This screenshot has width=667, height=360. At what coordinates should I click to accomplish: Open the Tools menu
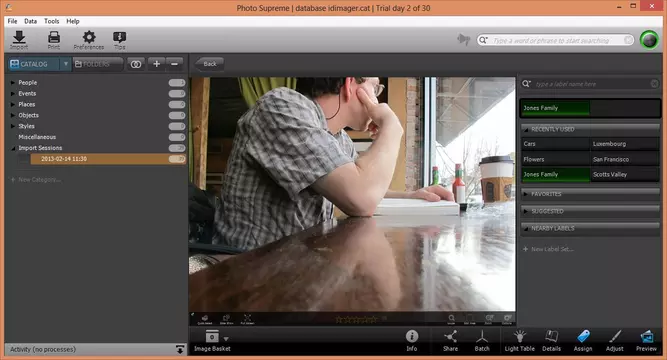pos(51,21)
